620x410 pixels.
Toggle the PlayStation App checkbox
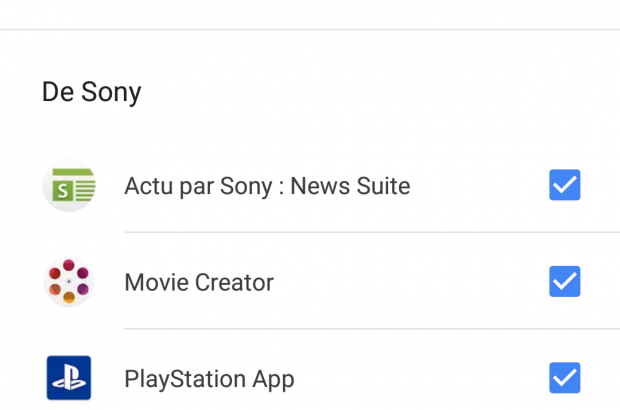tap(565, 378)
